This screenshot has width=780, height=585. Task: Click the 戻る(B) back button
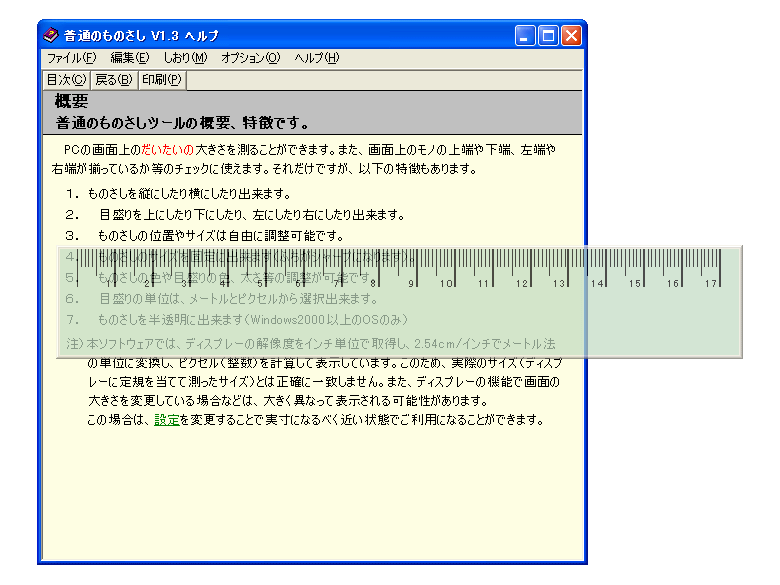click(113, 80)
